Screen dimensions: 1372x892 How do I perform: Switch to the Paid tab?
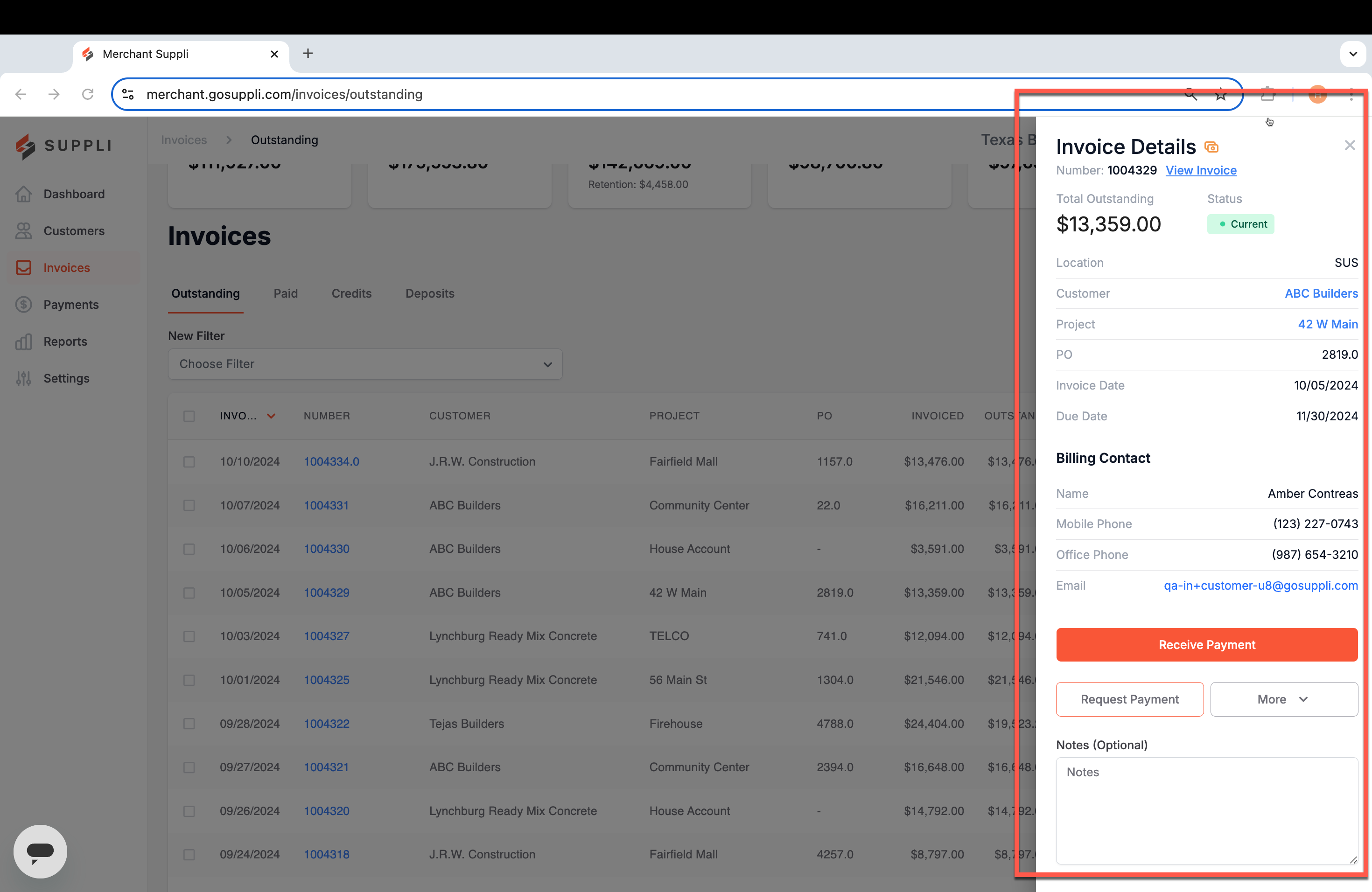click(285, 293)
